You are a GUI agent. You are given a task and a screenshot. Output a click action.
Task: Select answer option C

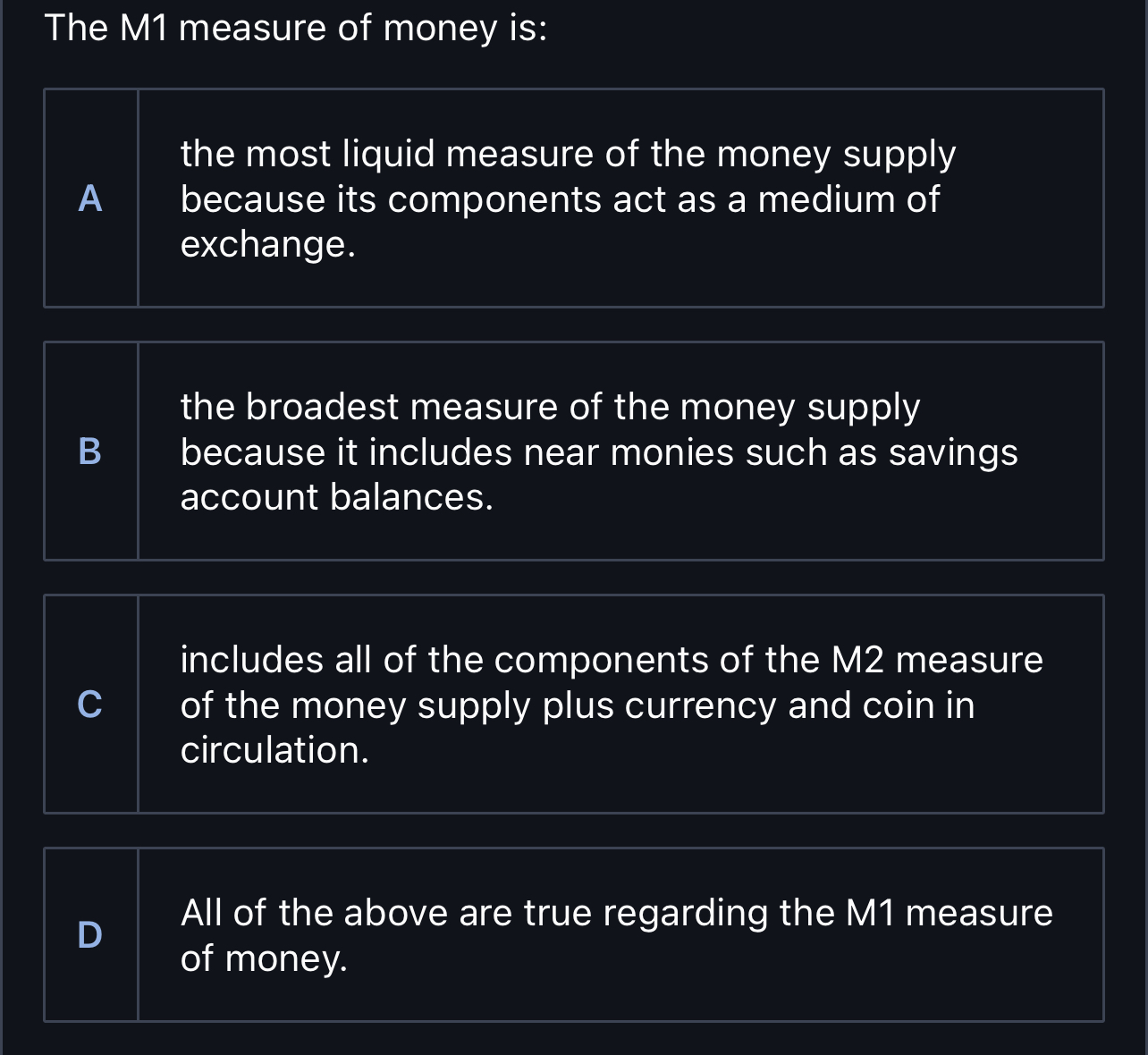tap(572, 704)
